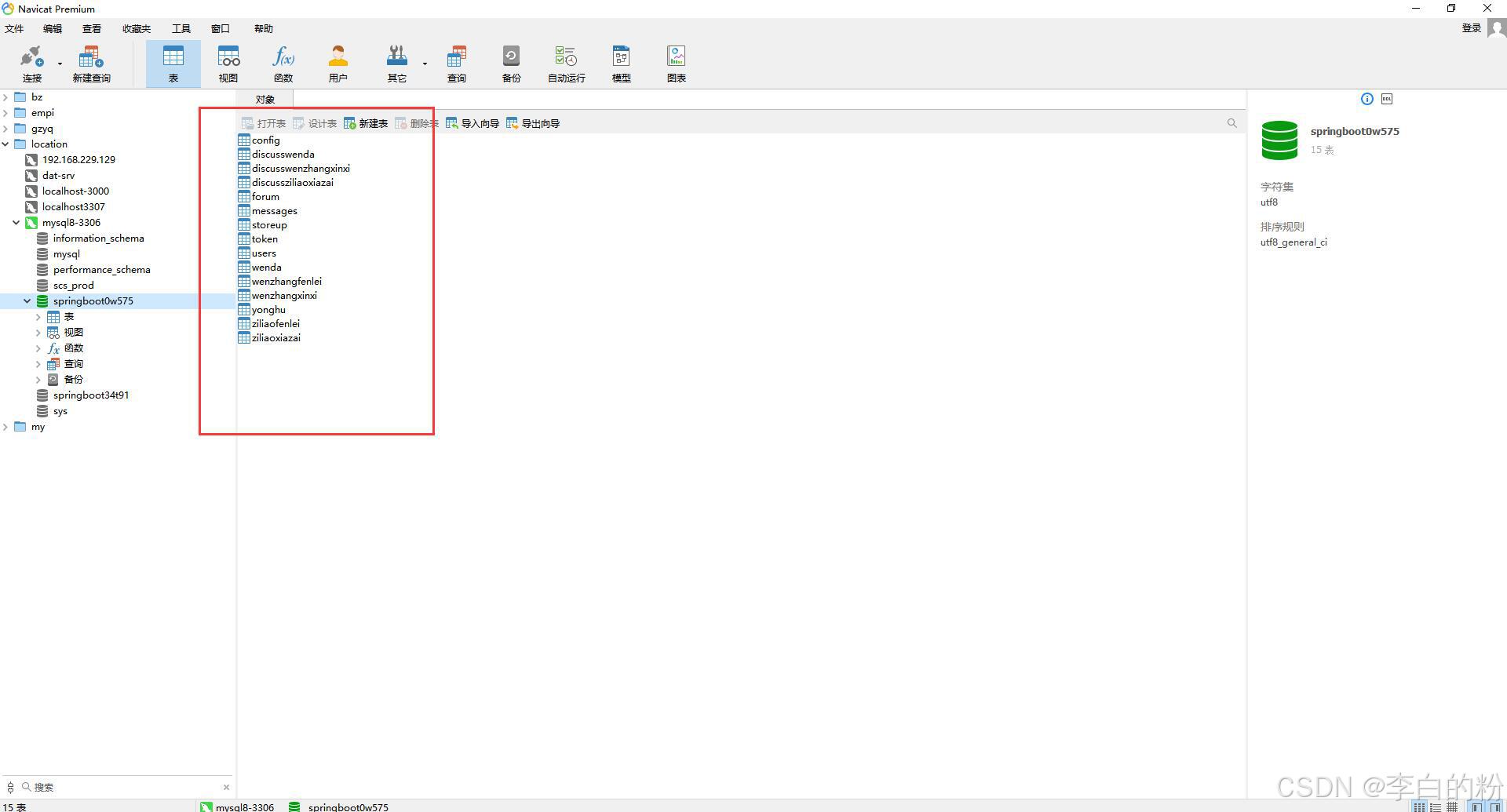Select the 对象 tab
Screen dimensions: 1507x812
[265, 100]
